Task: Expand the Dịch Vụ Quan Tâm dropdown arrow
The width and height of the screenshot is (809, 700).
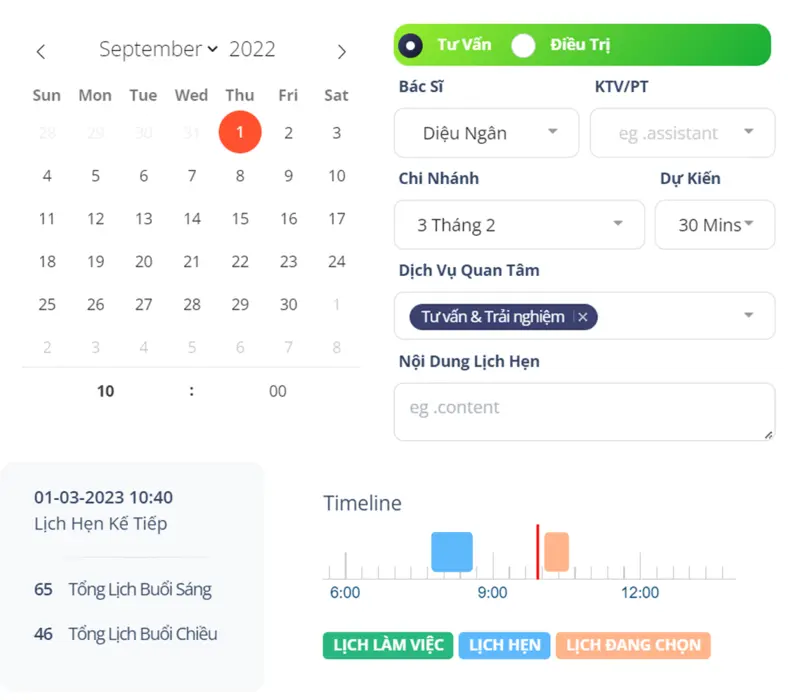Action: tap(749, 316)
